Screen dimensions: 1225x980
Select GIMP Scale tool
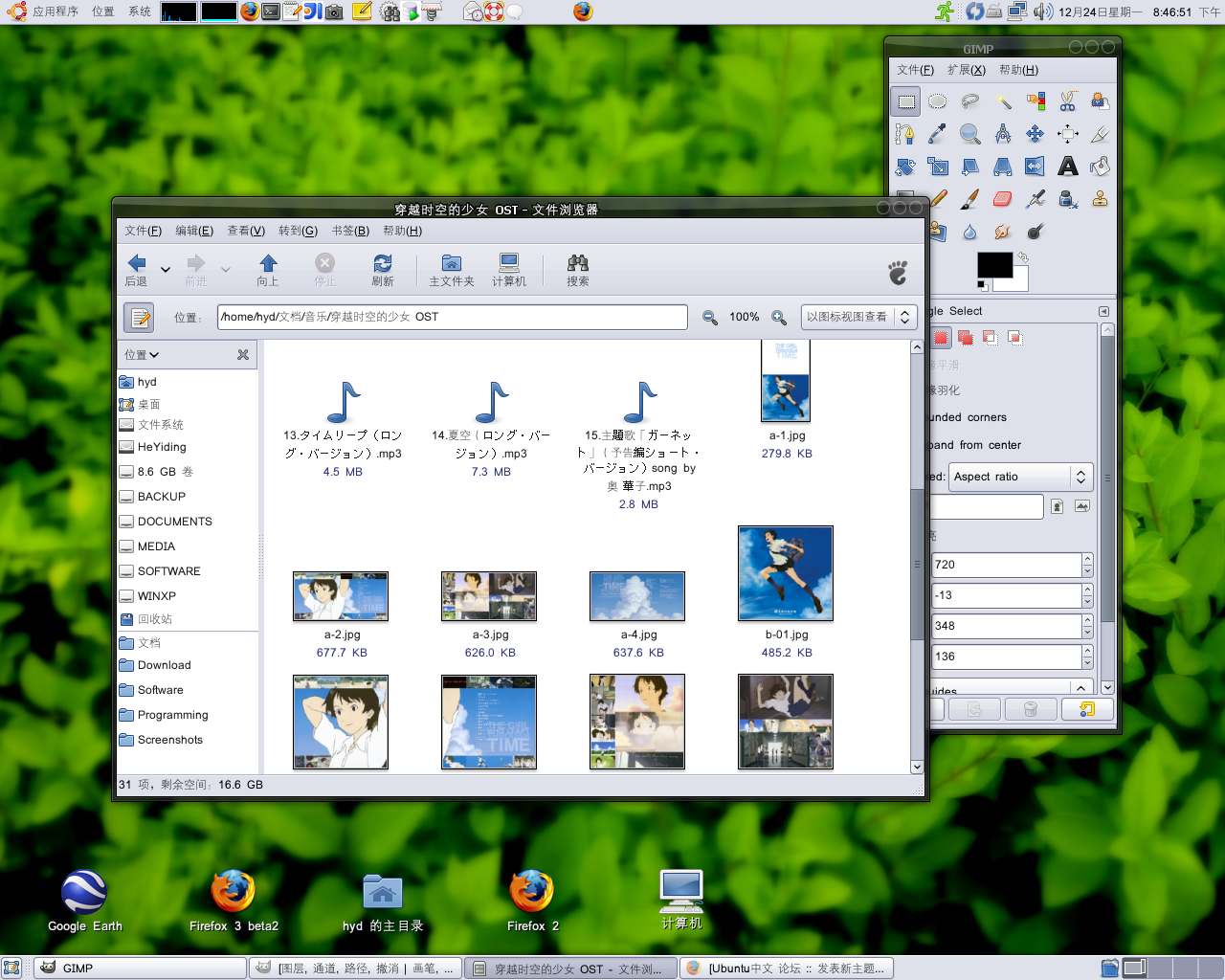(x=938, y=167)
